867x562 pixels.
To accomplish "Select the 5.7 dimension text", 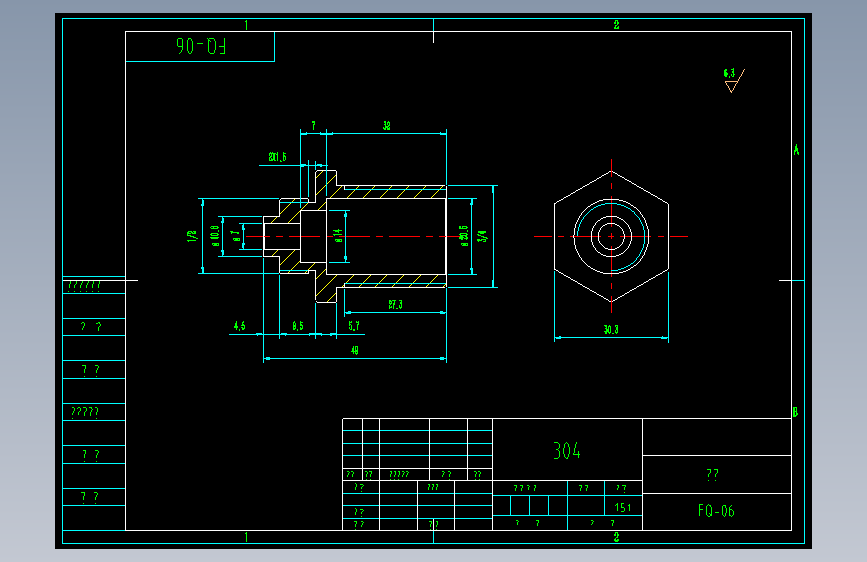I will (x=354, y=326).
